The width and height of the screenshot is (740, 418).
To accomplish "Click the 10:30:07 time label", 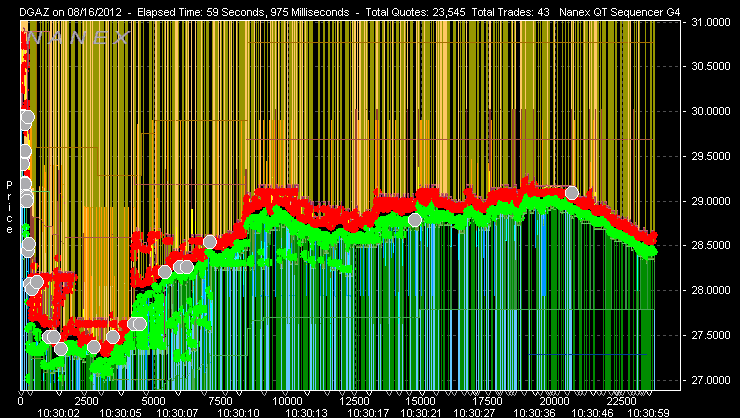I will pyautogui.click(x=177, y=413).
